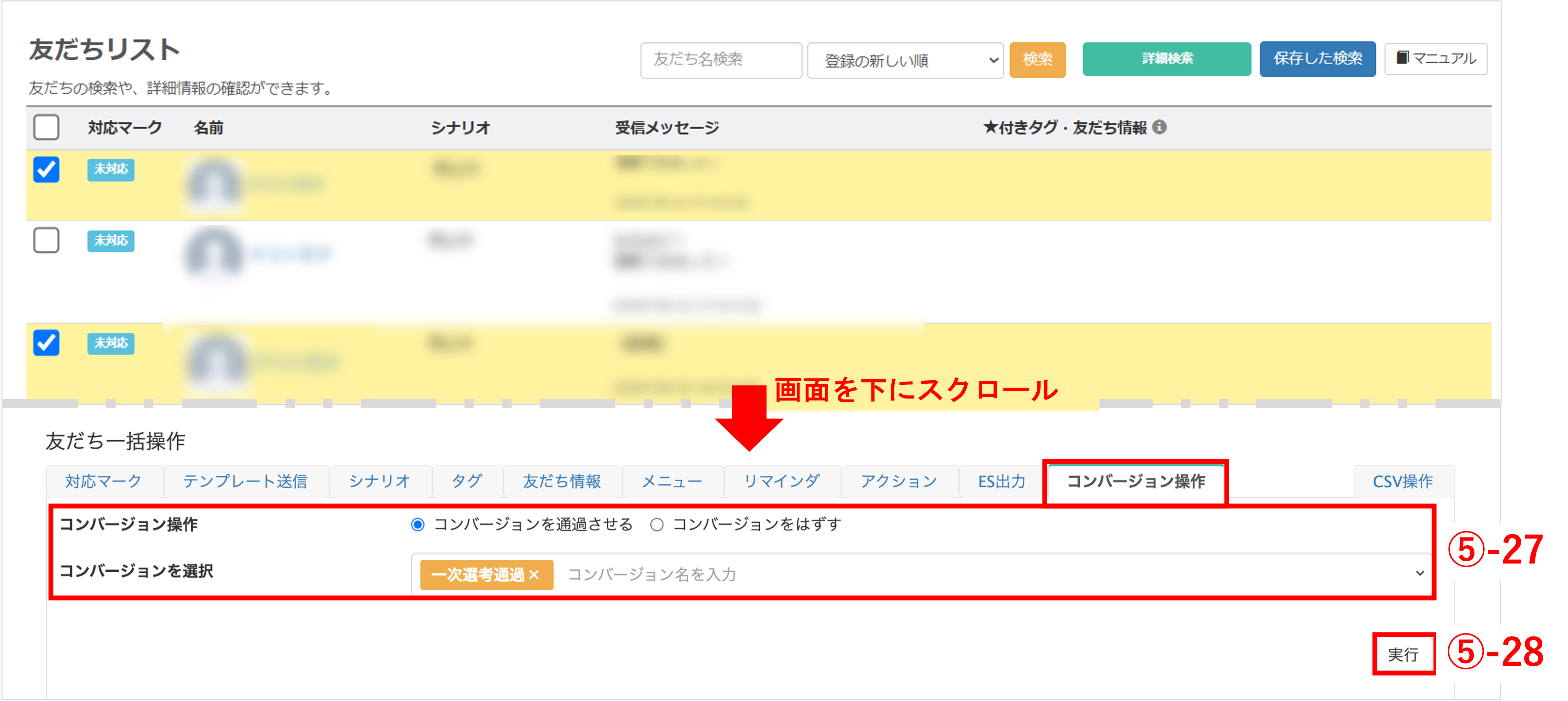Click the 未対応 badge in the second row
Image resolution: width=1568 pixels, height=701 pixels.
pos(110,240)
